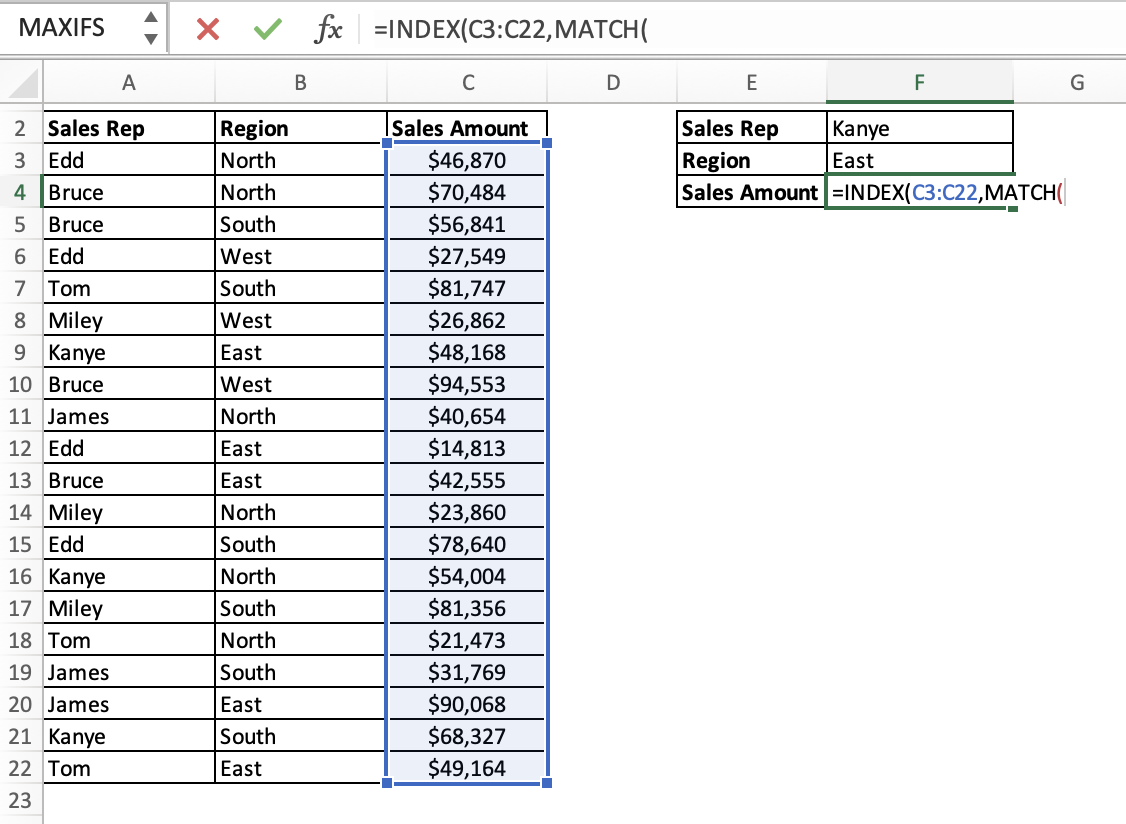Click cell F4 with the INDEX formula
The width and height of the screenshot is (1126, 824).
(919, 192)
